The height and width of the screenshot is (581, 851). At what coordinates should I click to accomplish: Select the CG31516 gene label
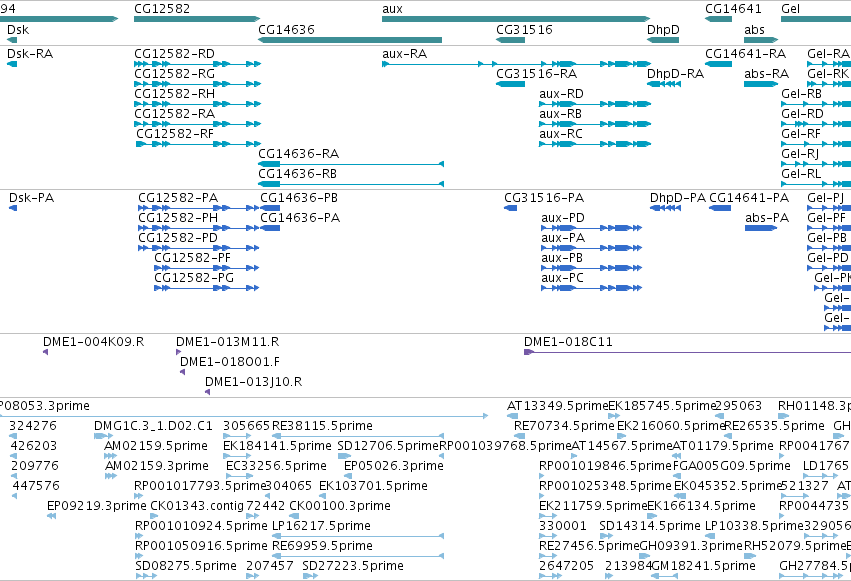[524, 29]
